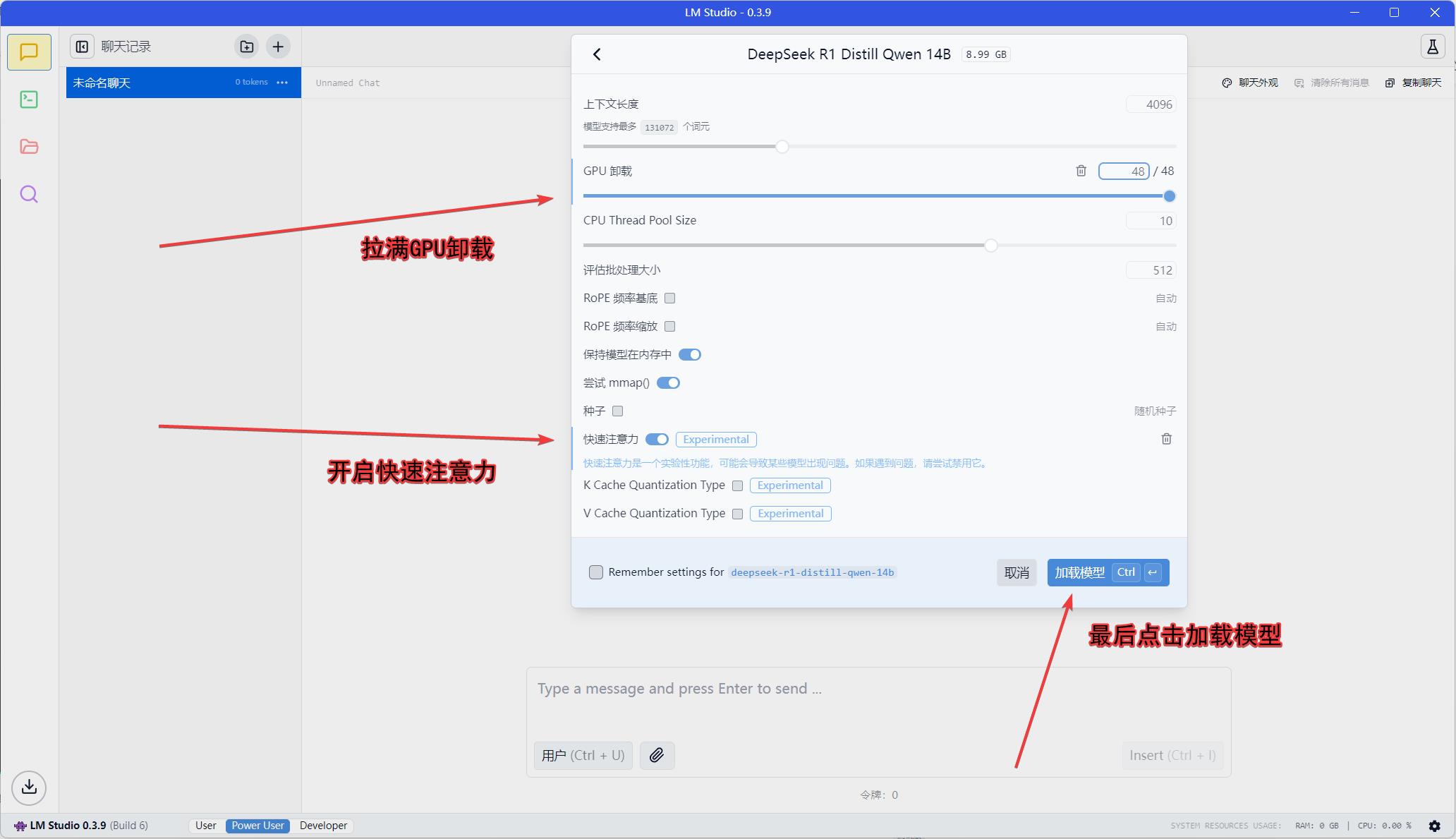The image size is (1456, 839).
Task: Click the add new chat icon
Action: [278, 46]
